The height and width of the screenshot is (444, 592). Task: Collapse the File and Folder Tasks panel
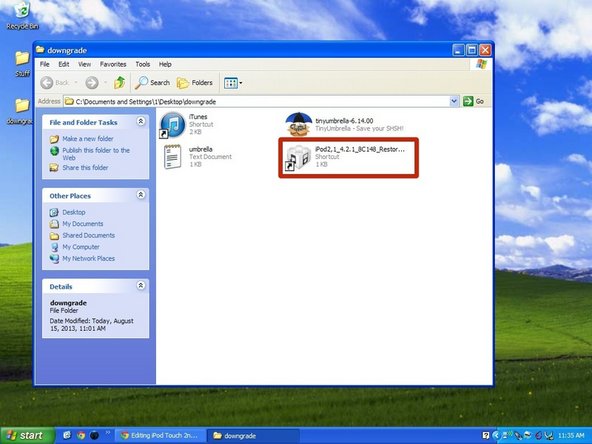pyautogui.click(x=140, y=121)
